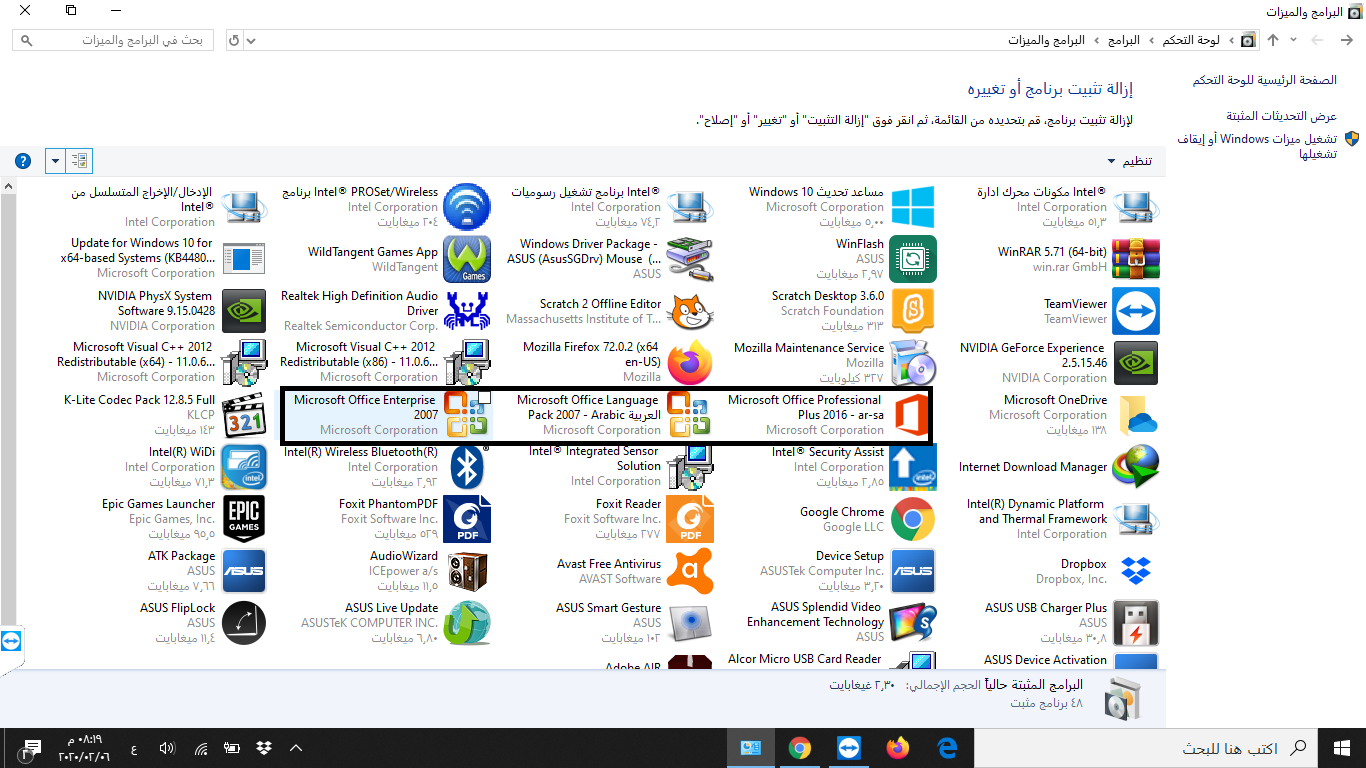
Task: Select the Realtek High Definition Audio icon
Action: click(466, 311)
